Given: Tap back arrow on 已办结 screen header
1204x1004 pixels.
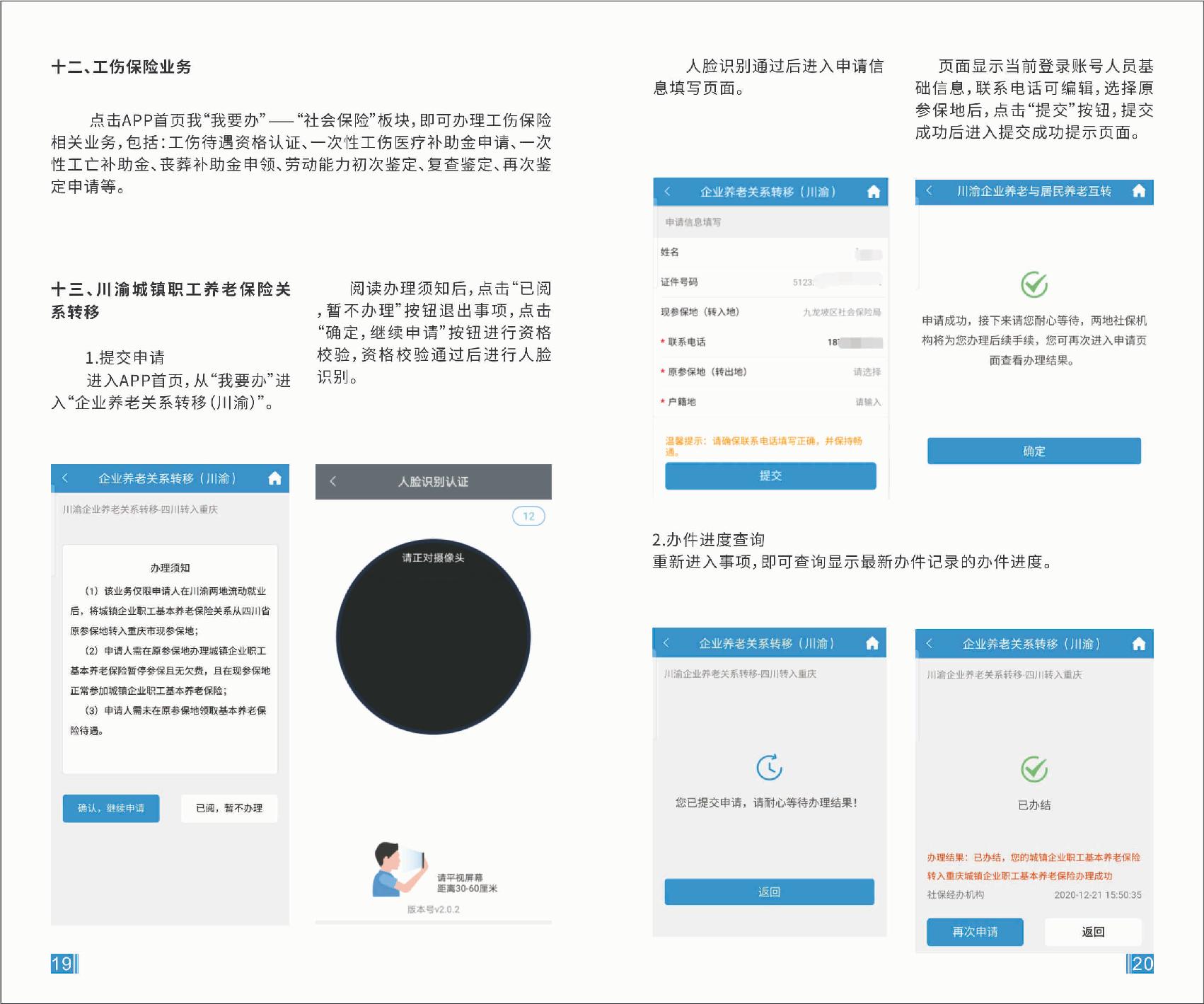Looking at the screenshot, I should pos(929,644).
